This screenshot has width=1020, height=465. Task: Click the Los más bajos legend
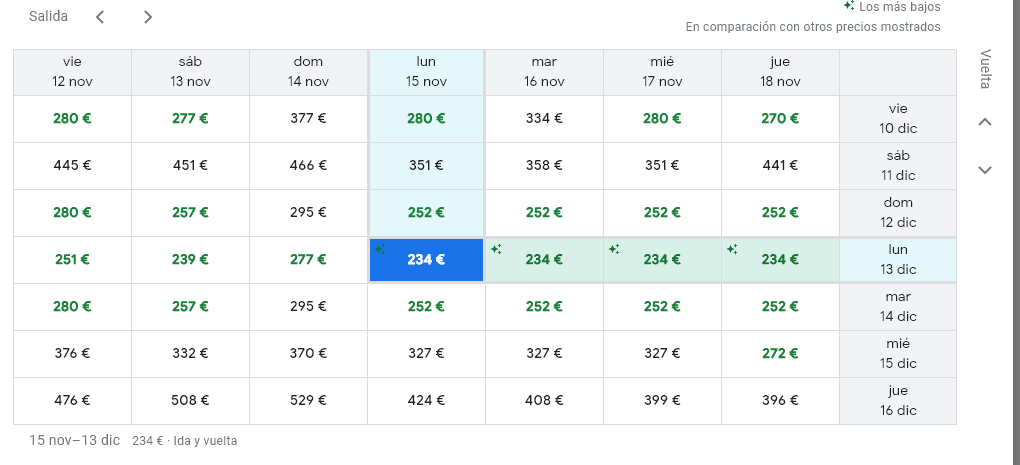[892, 7]
